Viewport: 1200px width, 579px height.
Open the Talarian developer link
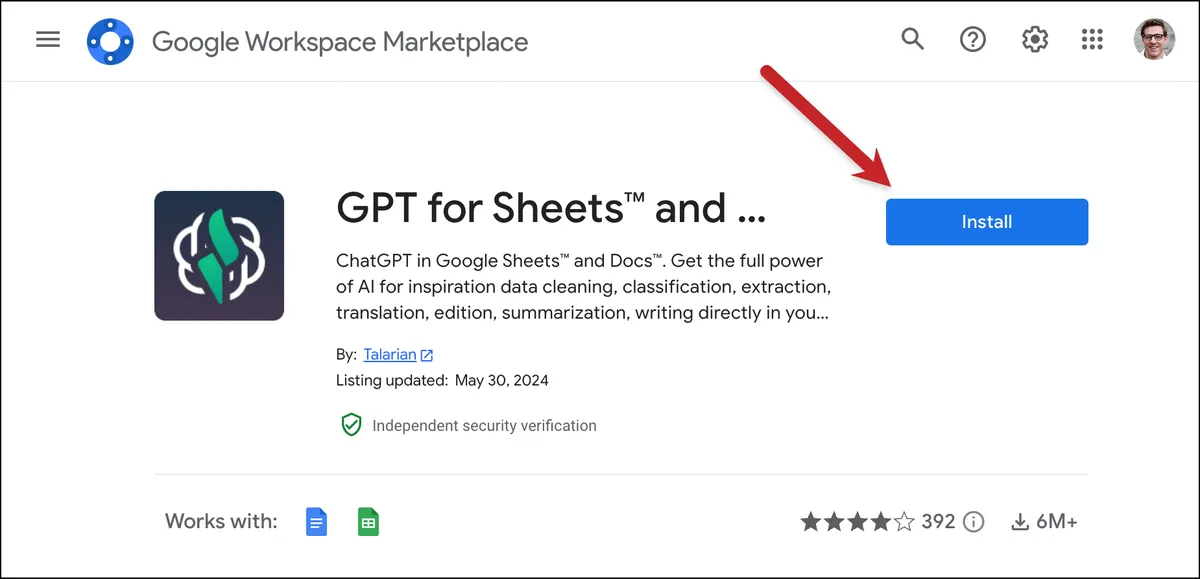(x=390, y=355)
